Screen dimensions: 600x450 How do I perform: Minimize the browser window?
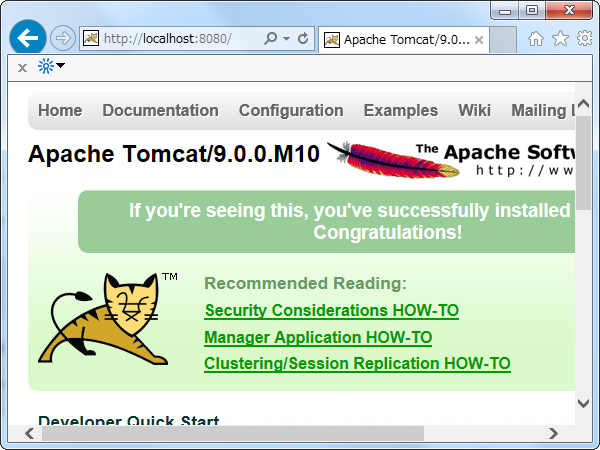tap(505, 11)
